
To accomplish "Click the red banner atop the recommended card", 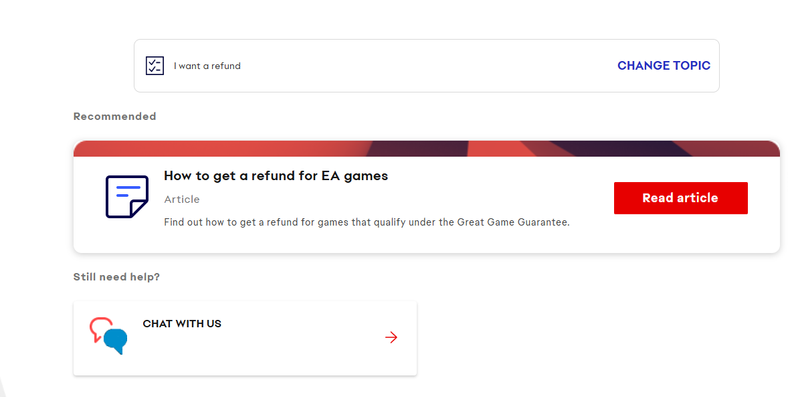I will 426,149.
